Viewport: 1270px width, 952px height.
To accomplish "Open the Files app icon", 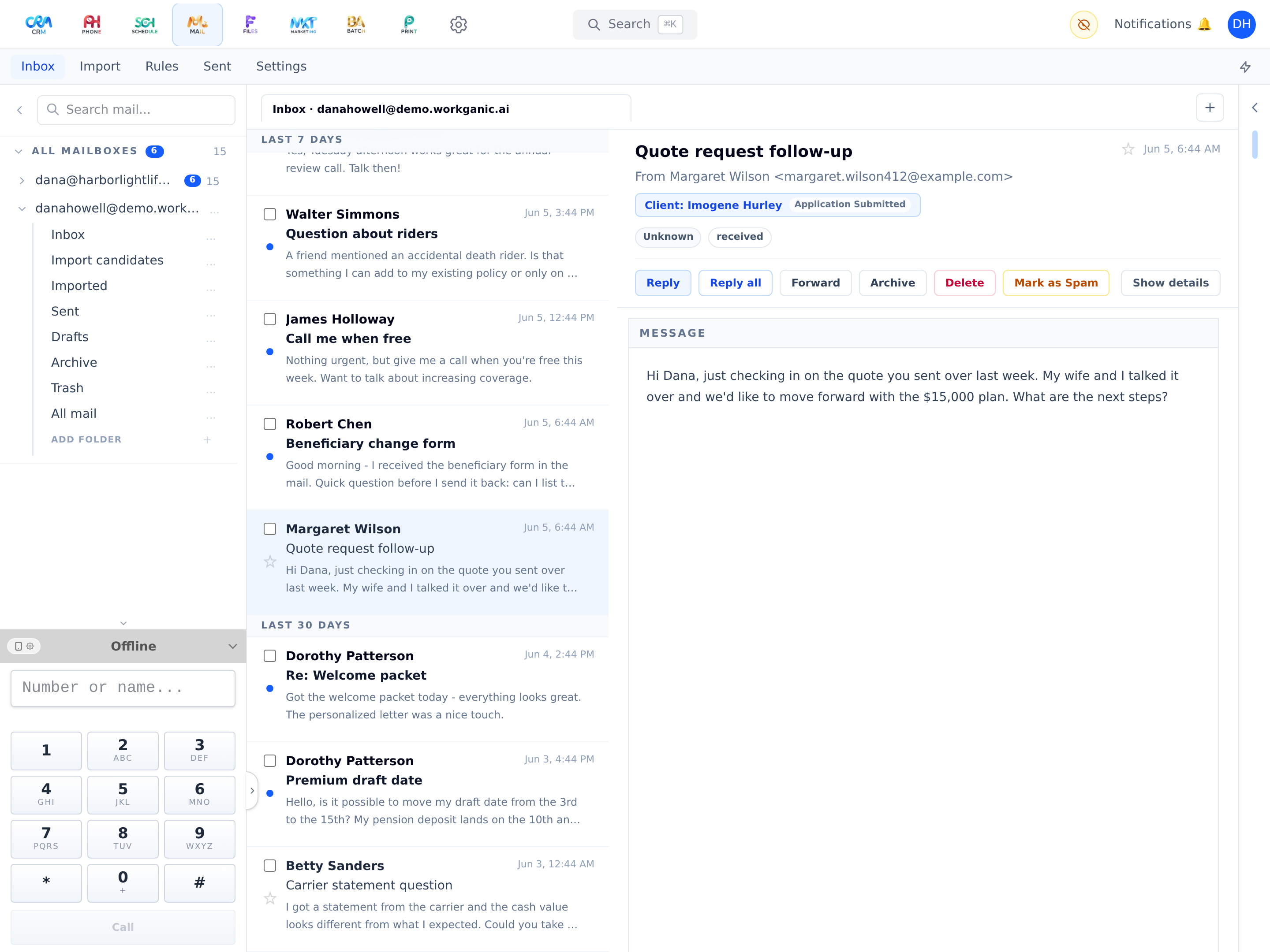I will click(250, 25).
